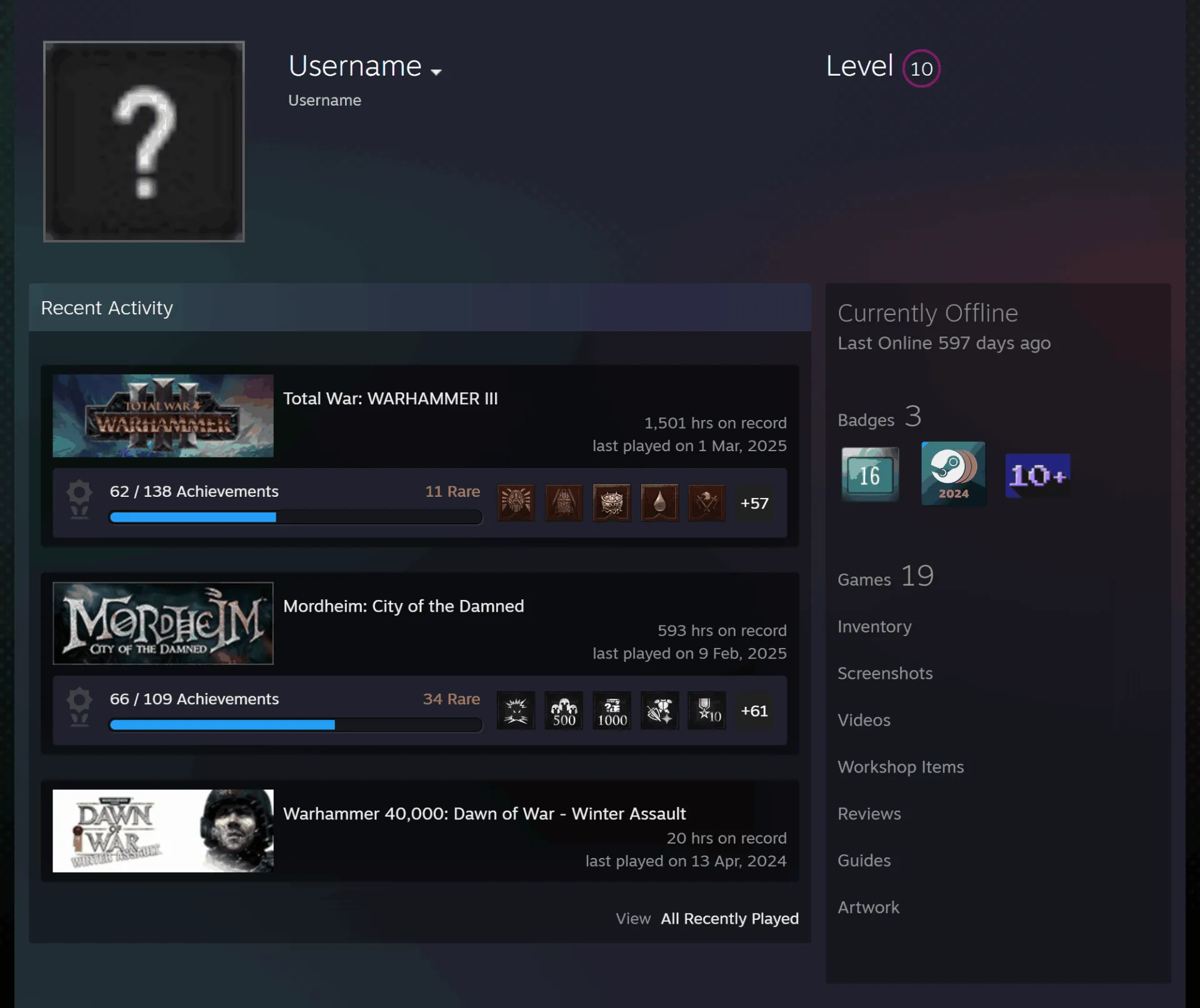This screenshot has width=1200, height=1008.
Task: Open the Reviews section
Action: point(869,814)
